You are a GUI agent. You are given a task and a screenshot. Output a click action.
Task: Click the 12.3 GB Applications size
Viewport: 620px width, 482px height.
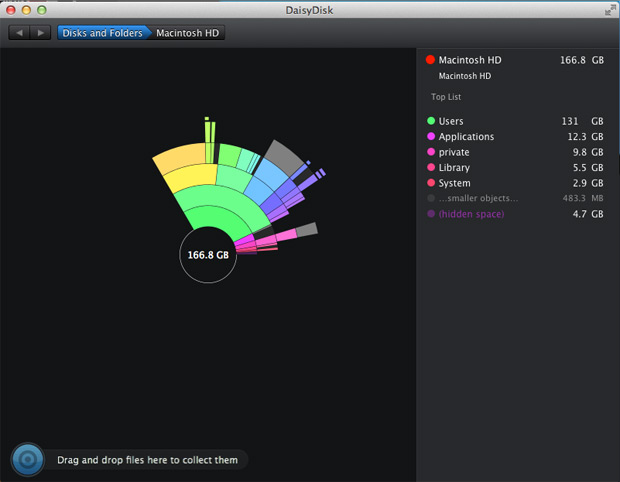tap(585, 136)
